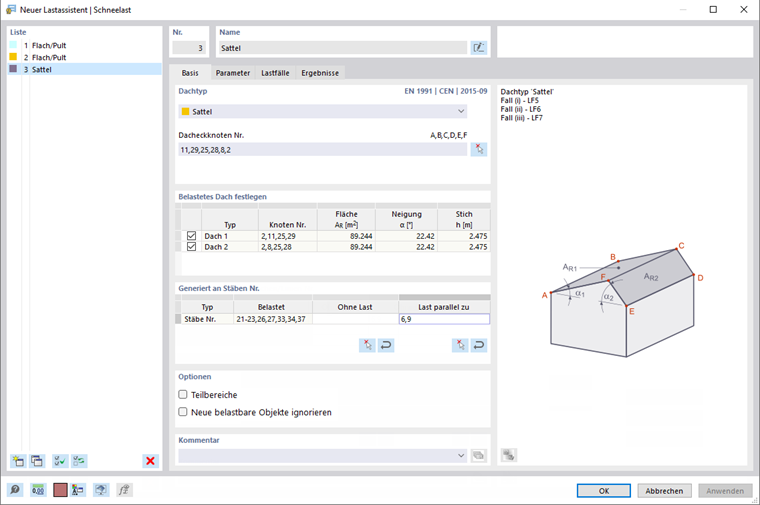Switch to the Parameter tab

[x=233, y=73]
